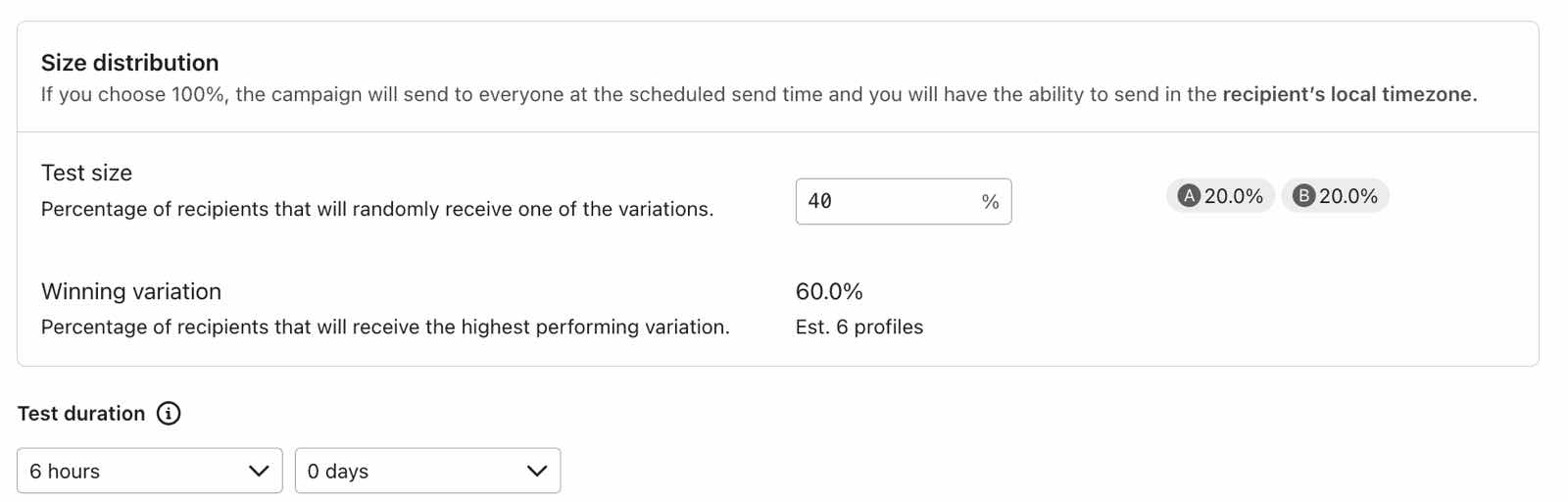Viewport: 1568px width, 502px height.
Task: Select the variation B 20.0% badge value
Action: click(x=1347, y=196)
